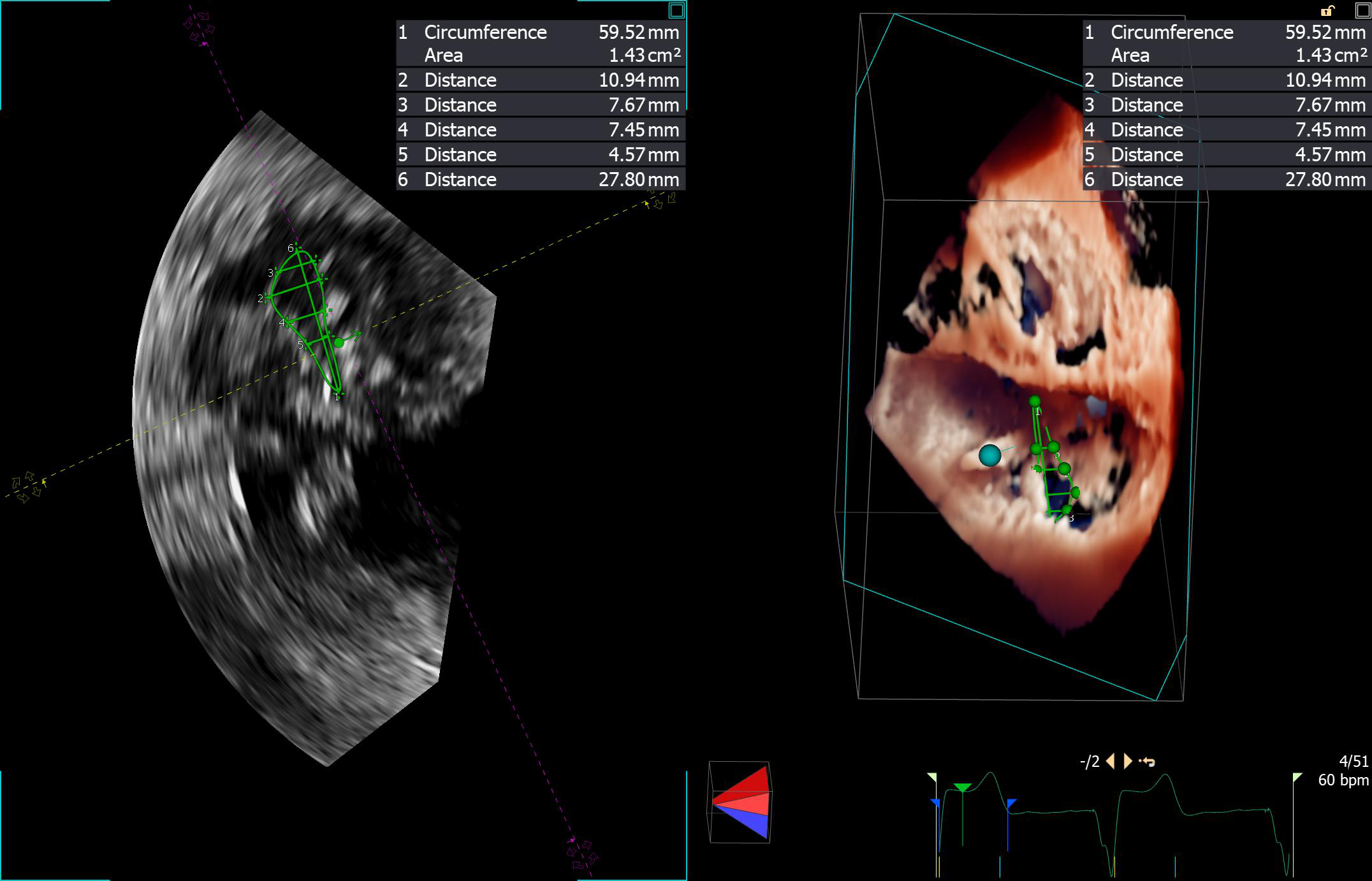This screenshot has width=1372, height=881.
Task: Select the teal sphere handle in 3D view
Action: pyautogui.click(x=989, y=455)
